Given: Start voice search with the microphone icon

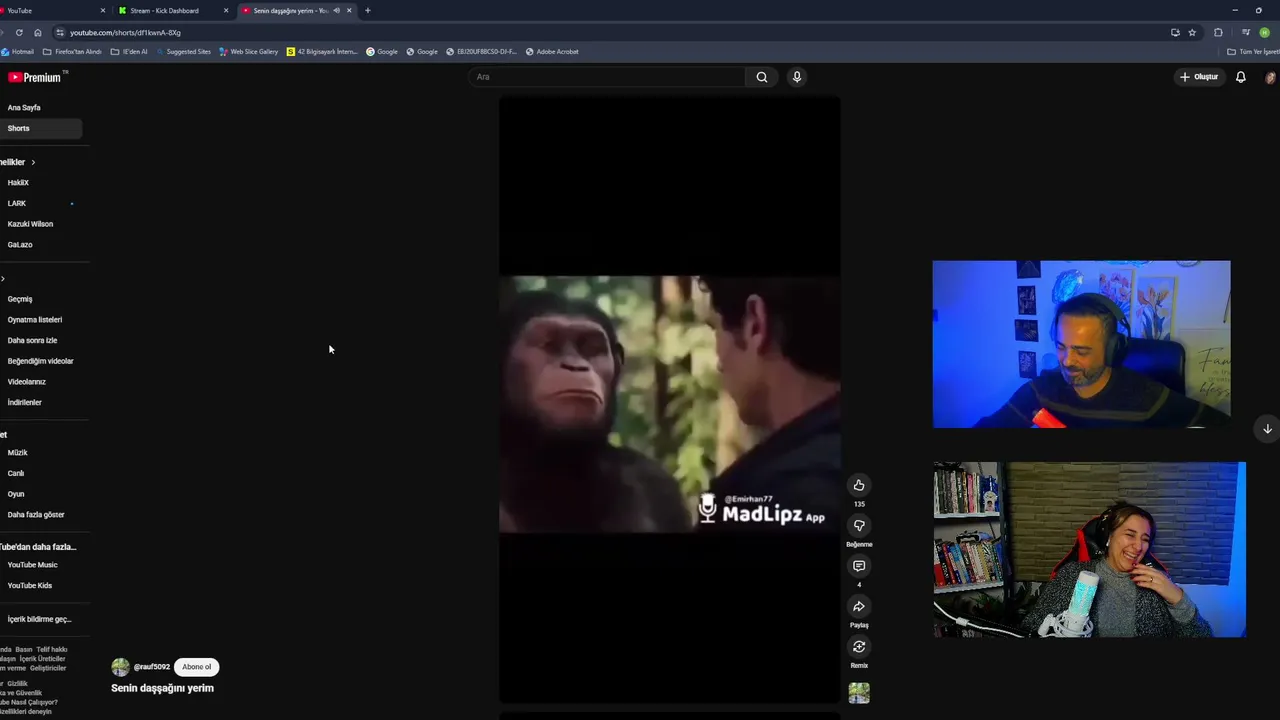Looking at the screenshot, I should (x=797, y=77).
